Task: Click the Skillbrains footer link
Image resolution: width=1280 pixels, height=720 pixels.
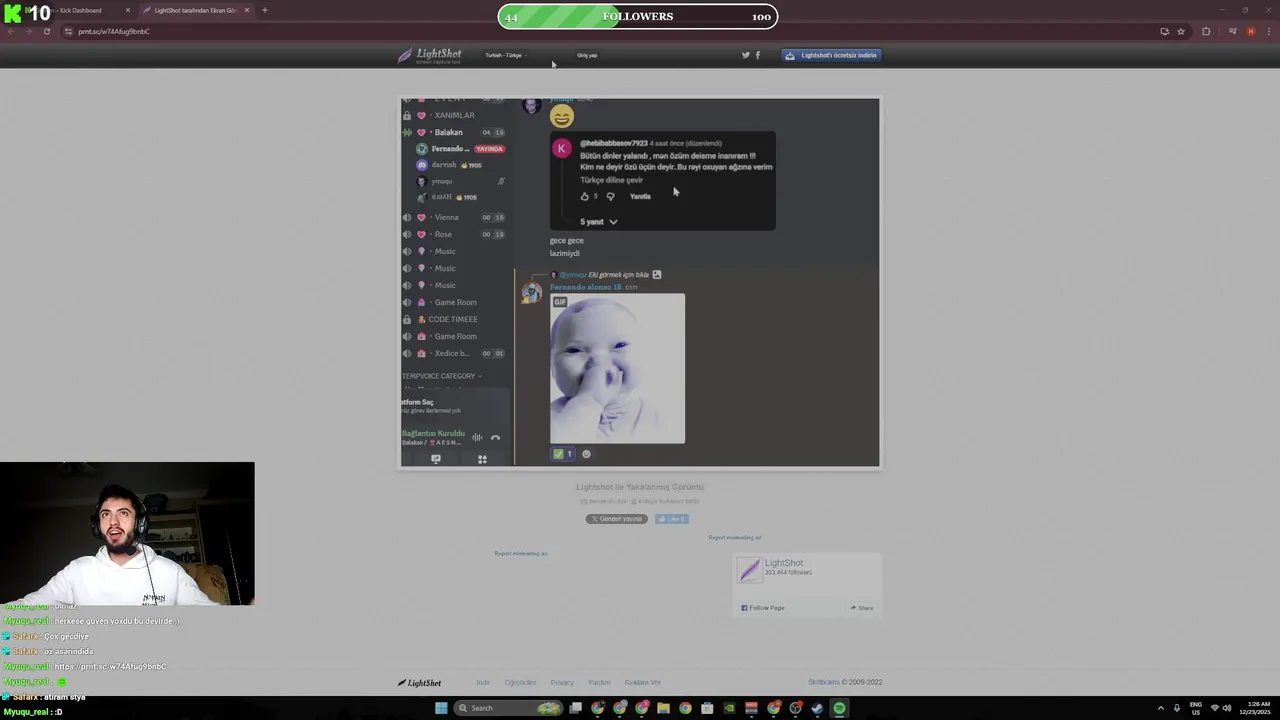Action: pos(824,682)
